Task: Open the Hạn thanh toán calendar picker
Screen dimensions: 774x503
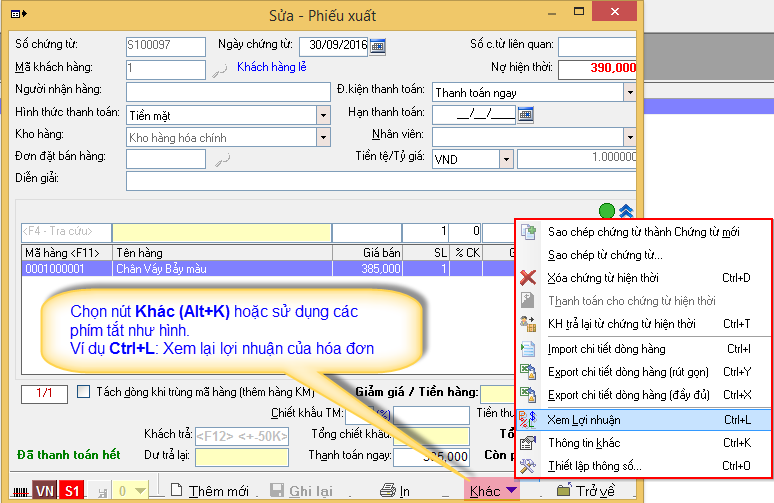Action: point(525,114)
